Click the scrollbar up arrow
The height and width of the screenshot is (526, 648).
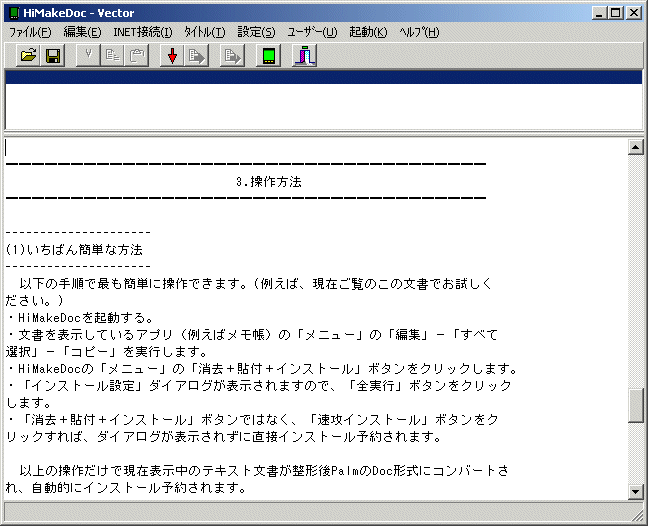pyautogui.click(x=635, y=147)
